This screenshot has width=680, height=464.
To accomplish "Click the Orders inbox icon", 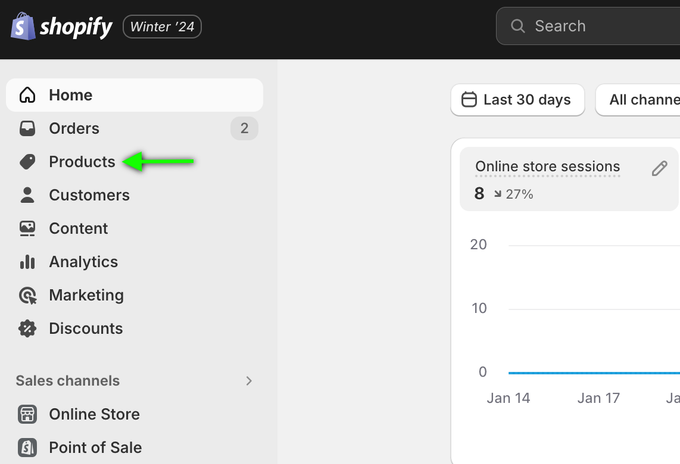I will [27, 128].
